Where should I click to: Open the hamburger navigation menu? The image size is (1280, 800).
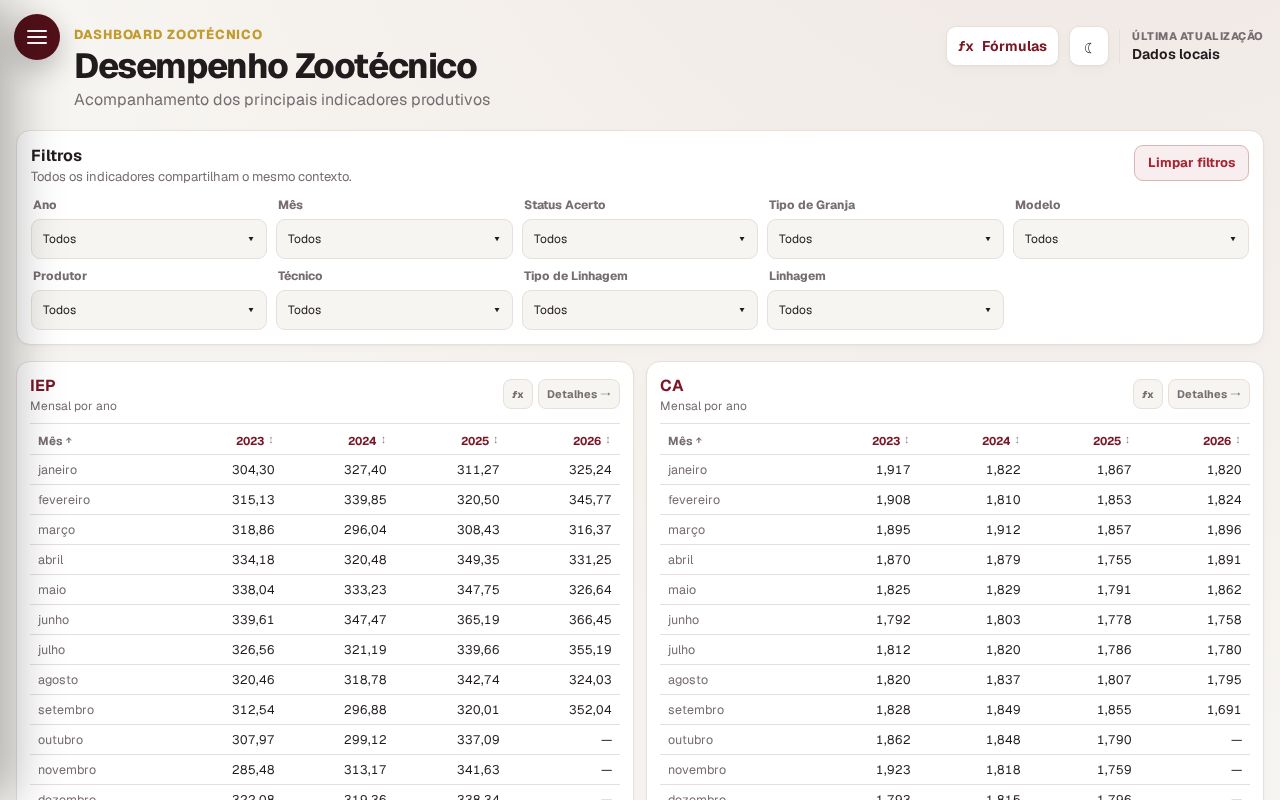click(x=37, y=37)
